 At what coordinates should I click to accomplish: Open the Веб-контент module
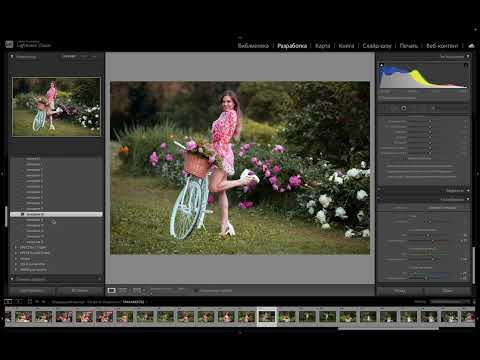(442, 46)
